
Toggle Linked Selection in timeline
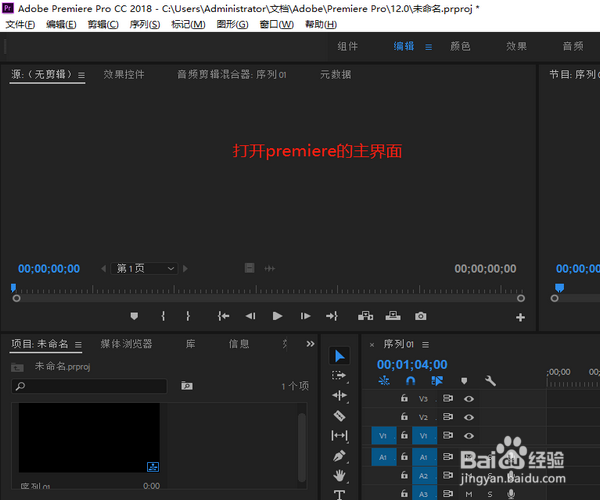[437, 381]
